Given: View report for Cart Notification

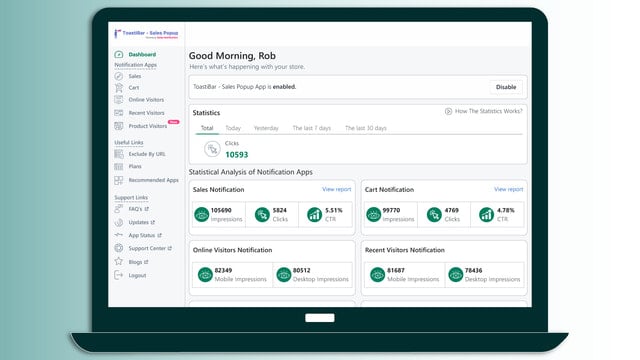Looking at the screenshot, I should click(x=509, y=189).
